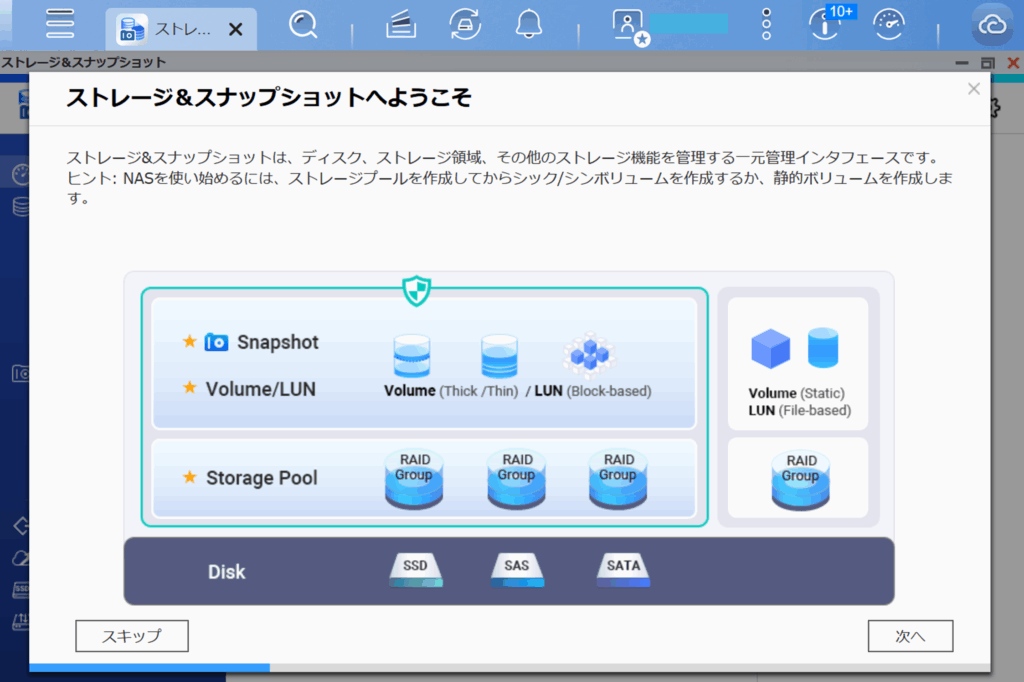Viewport: 1024px width, 682px height.
Task: Open info icon with 10+ badge
Action: tap(825, 24)
